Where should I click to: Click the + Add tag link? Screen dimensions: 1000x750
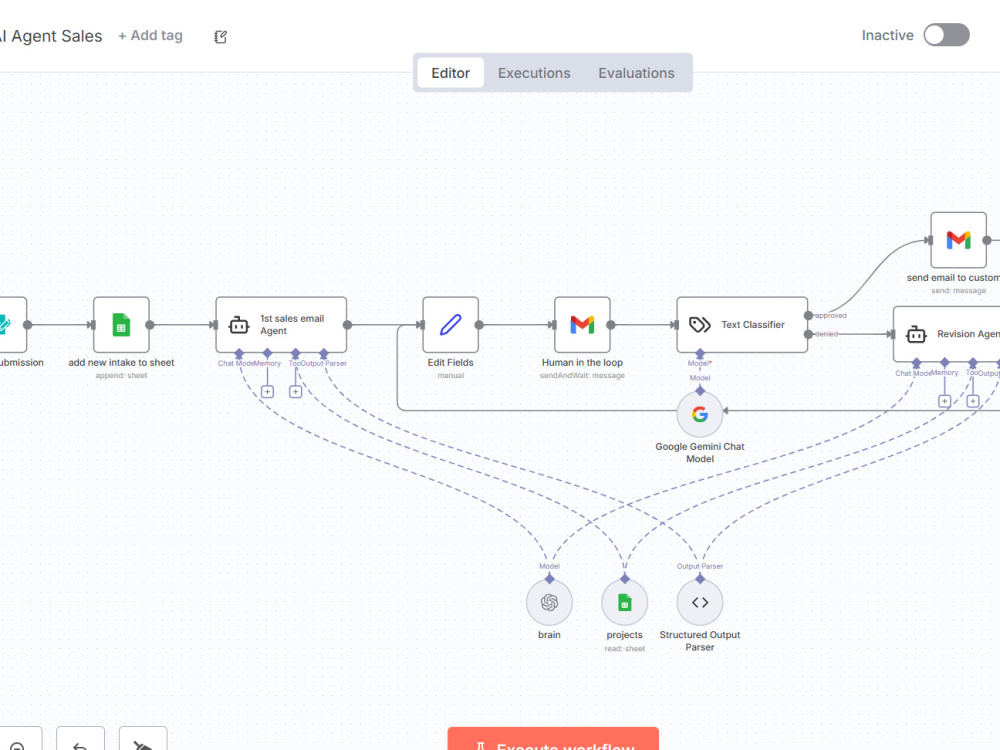tap(151, 36)
